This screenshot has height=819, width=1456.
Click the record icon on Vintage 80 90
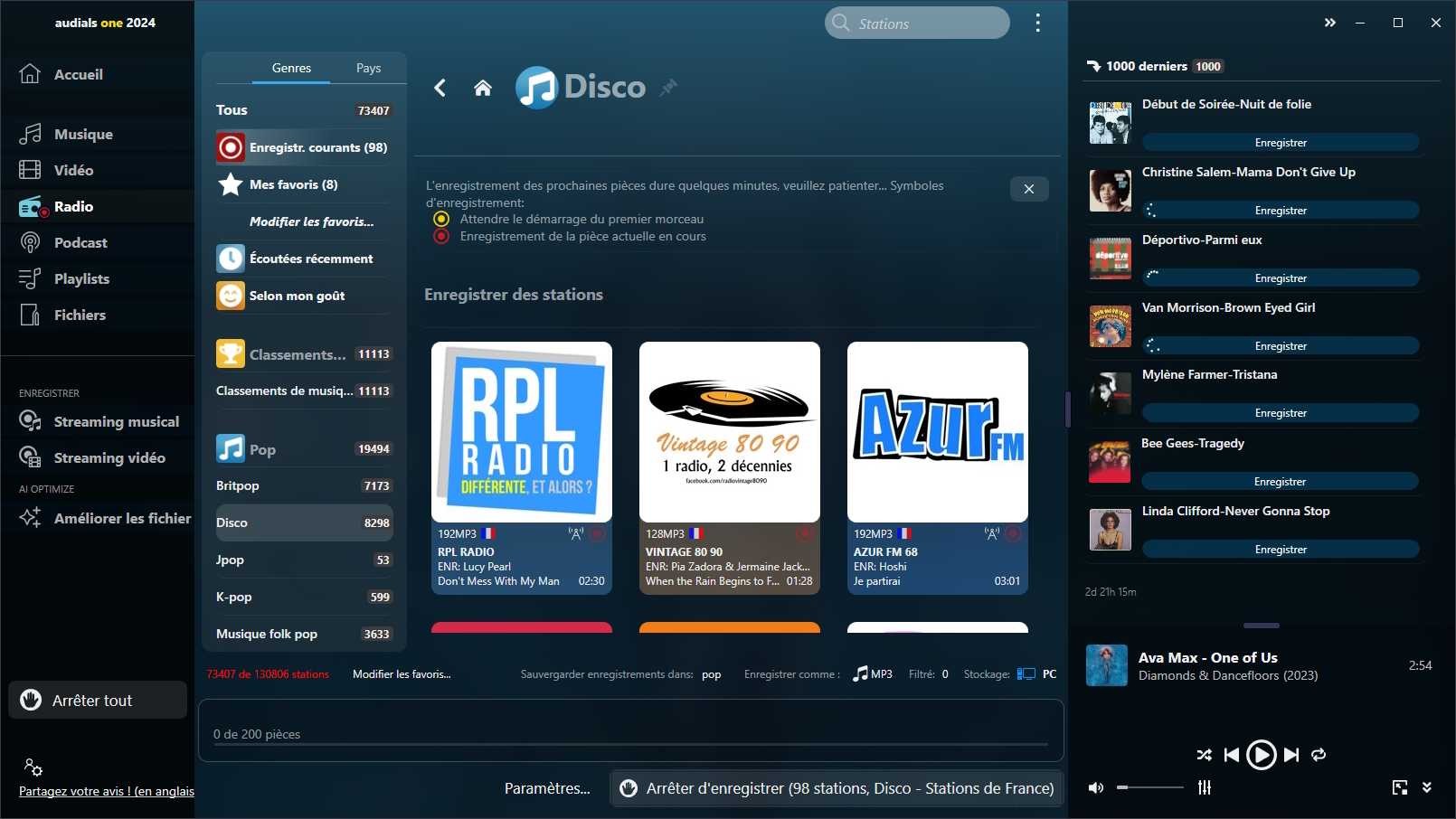804,533
